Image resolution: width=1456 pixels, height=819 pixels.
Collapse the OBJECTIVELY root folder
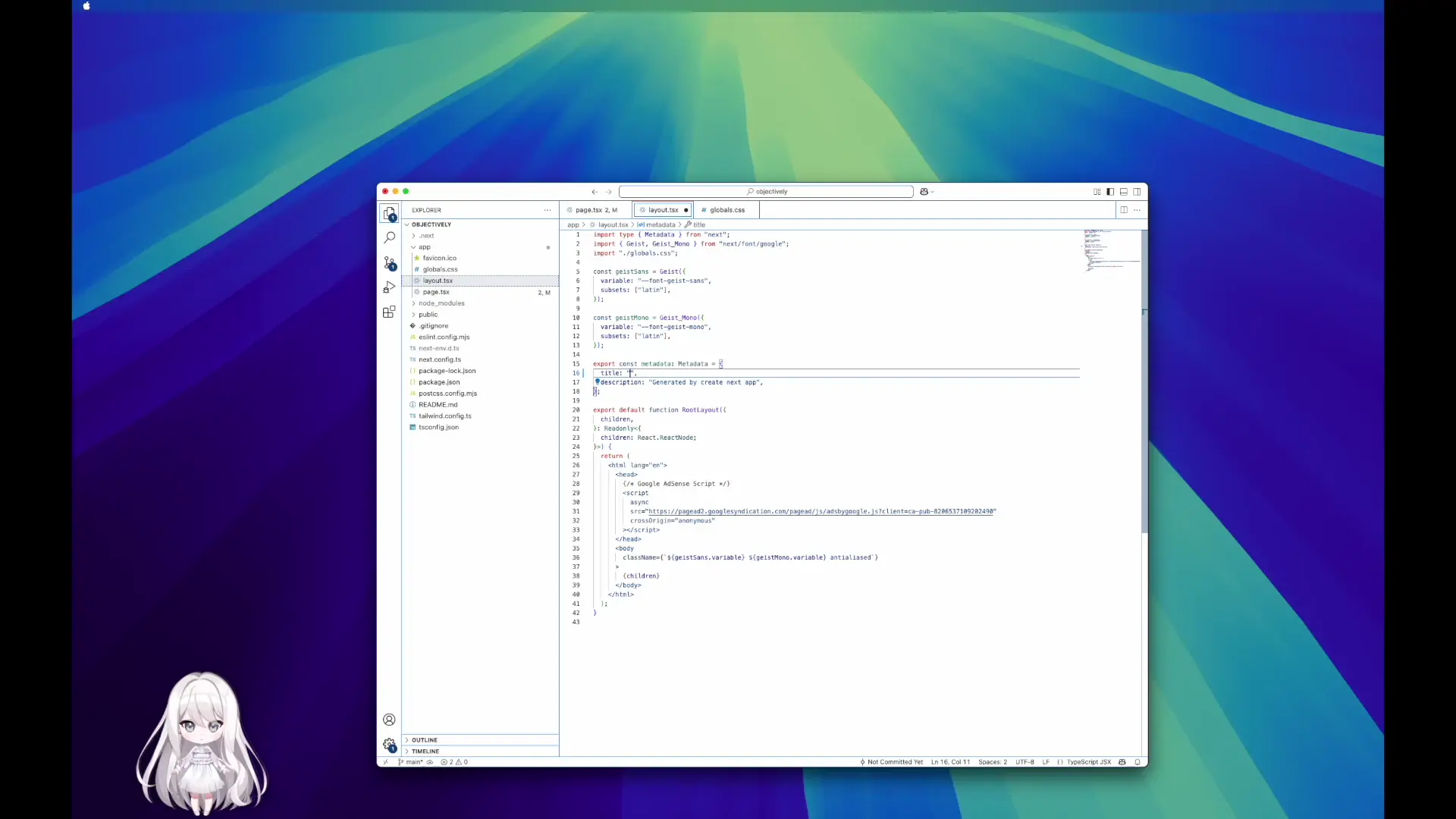[x=481, y=224]
